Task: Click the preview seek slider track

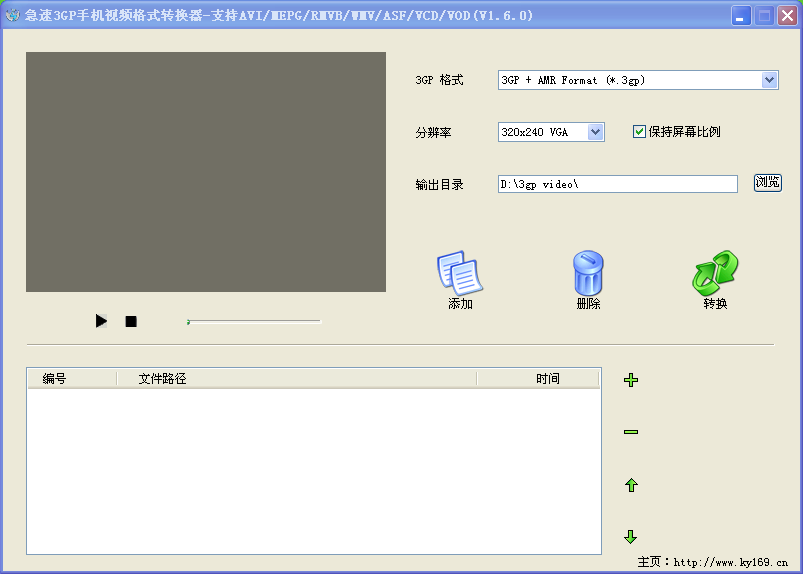Action: [x=254, y=322]
